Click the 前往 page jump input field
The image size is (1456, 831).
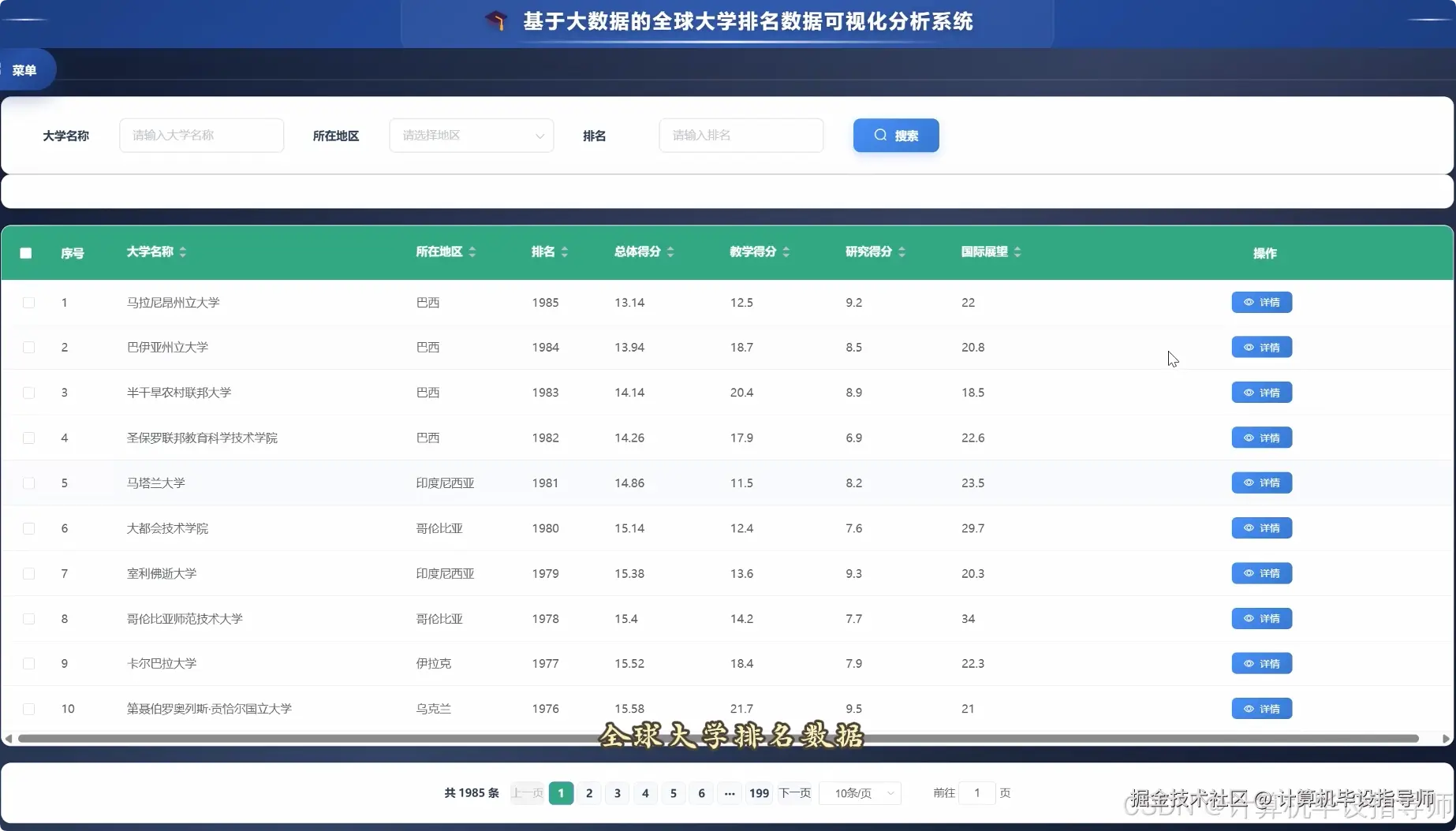(977, 793)
